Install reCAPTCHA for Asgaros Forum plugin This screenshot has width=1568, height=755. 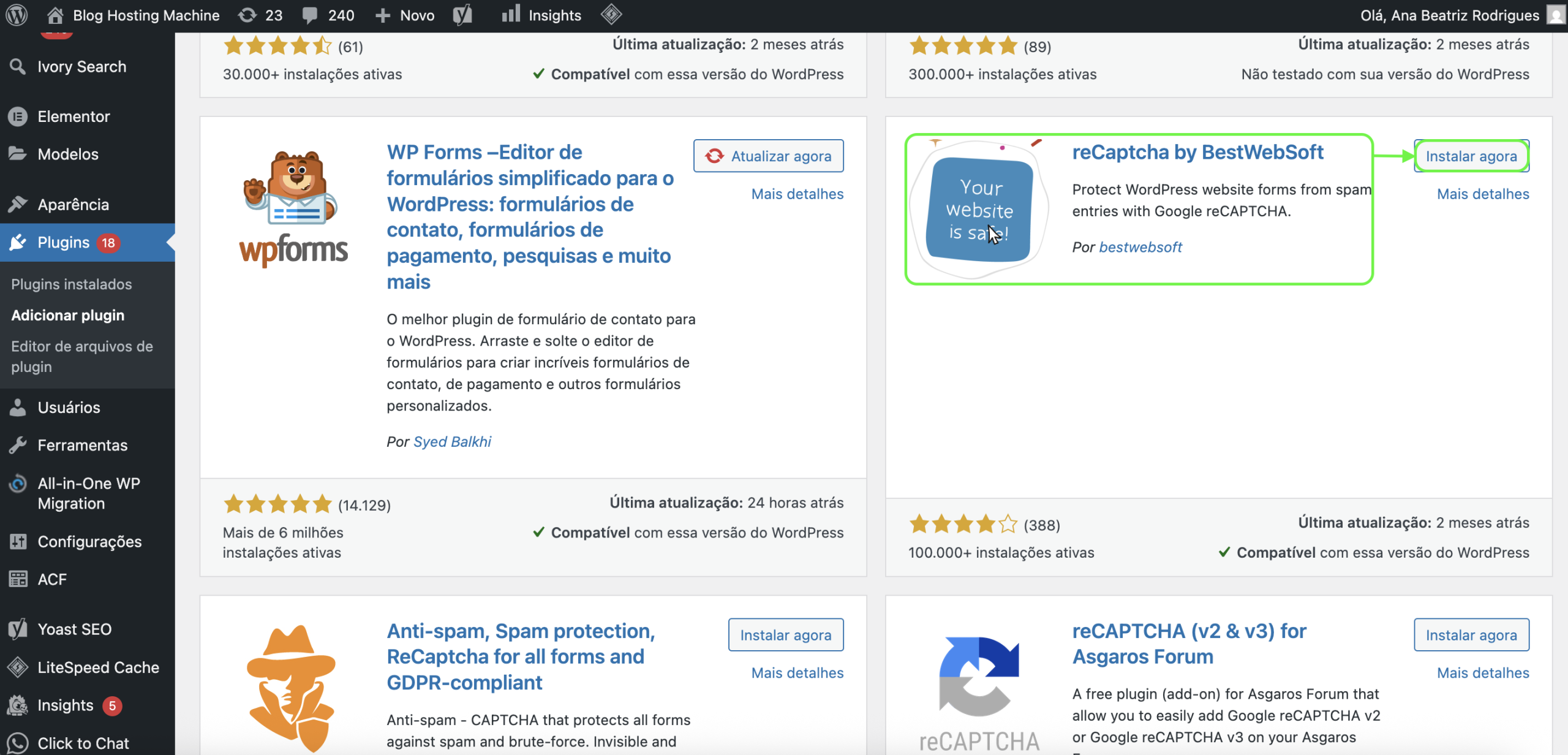pos(1471,635)
